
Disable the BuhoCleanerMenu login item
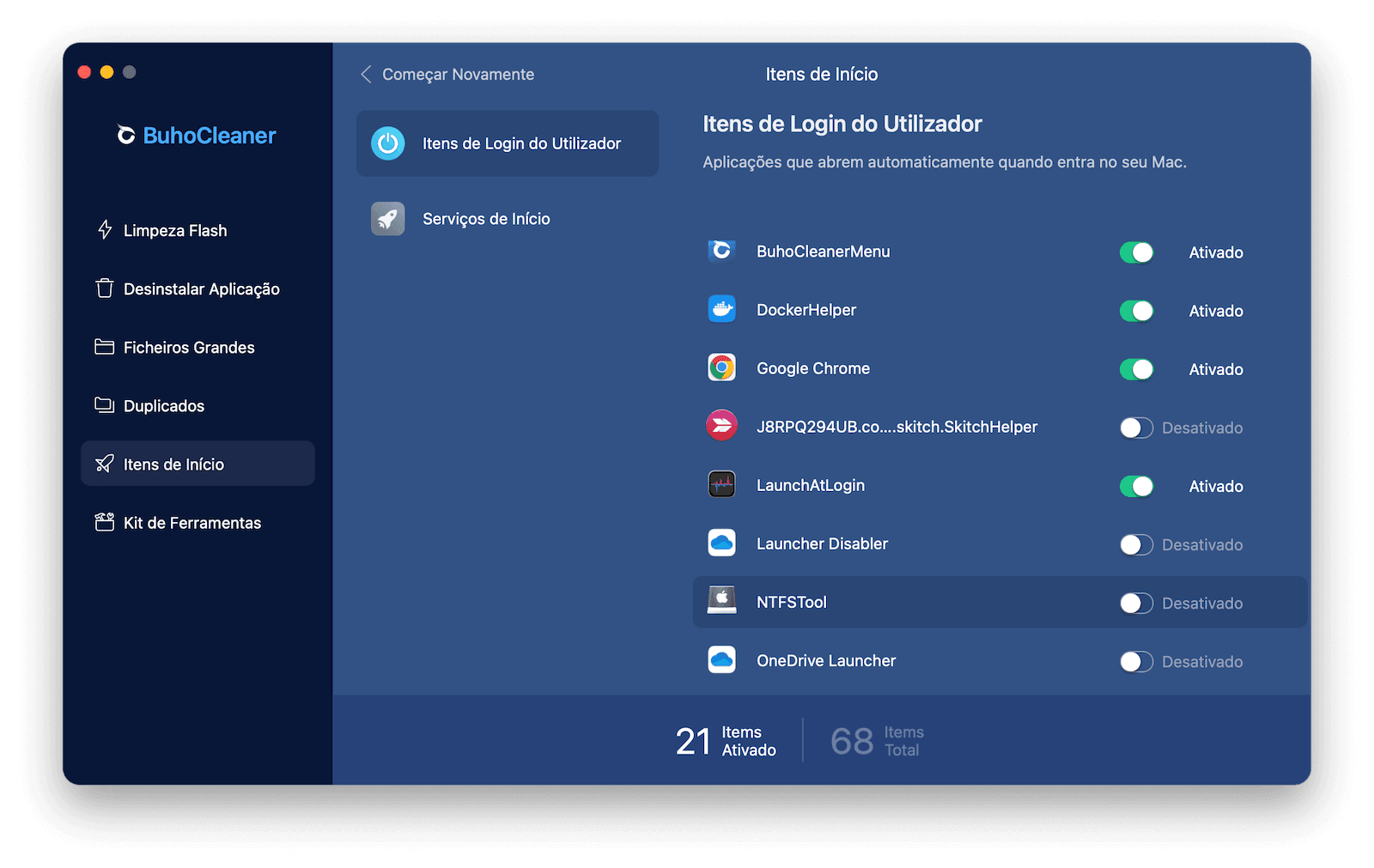point(1136,252)
